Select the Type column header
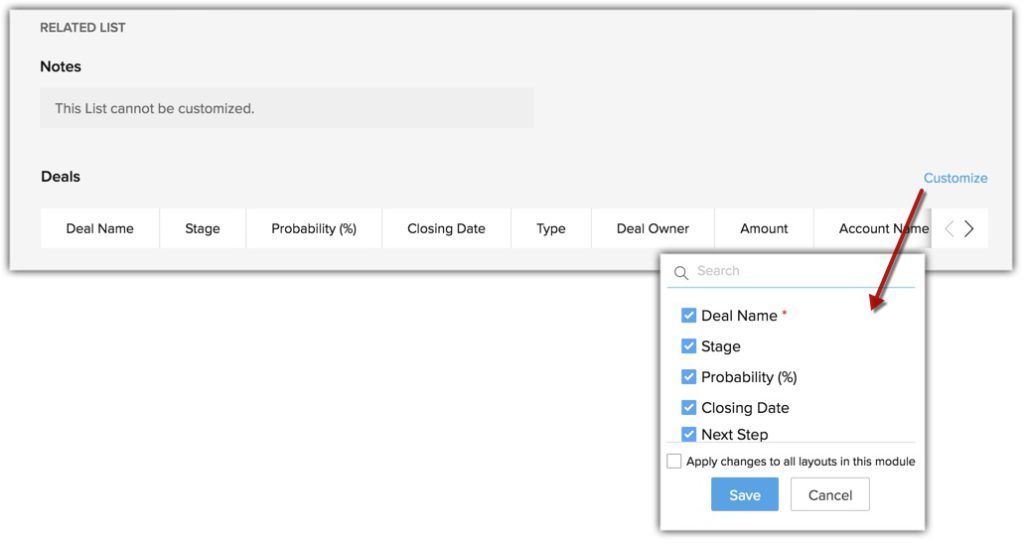Screen dimensions: 1024x543 551,228
